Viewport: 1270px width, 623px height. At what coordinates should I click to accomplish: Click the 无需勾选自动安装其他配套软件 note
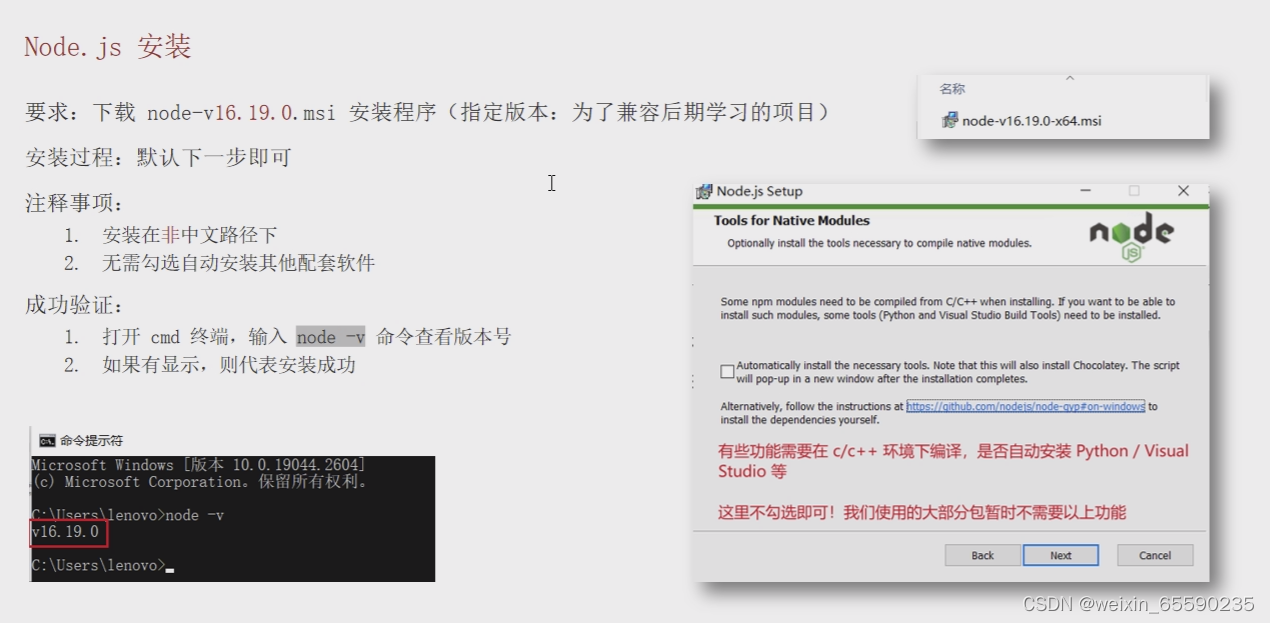[x=238, y=264]
